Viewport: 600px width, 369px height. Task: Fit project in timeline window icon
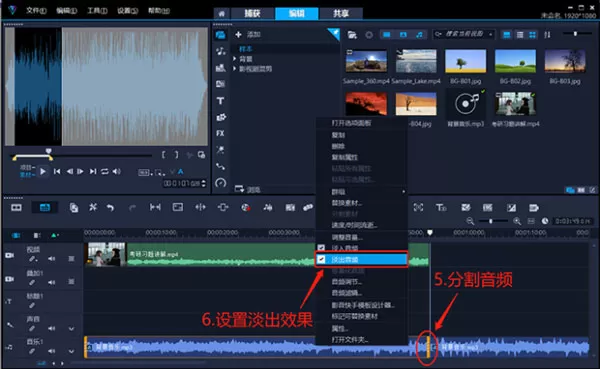531,221
